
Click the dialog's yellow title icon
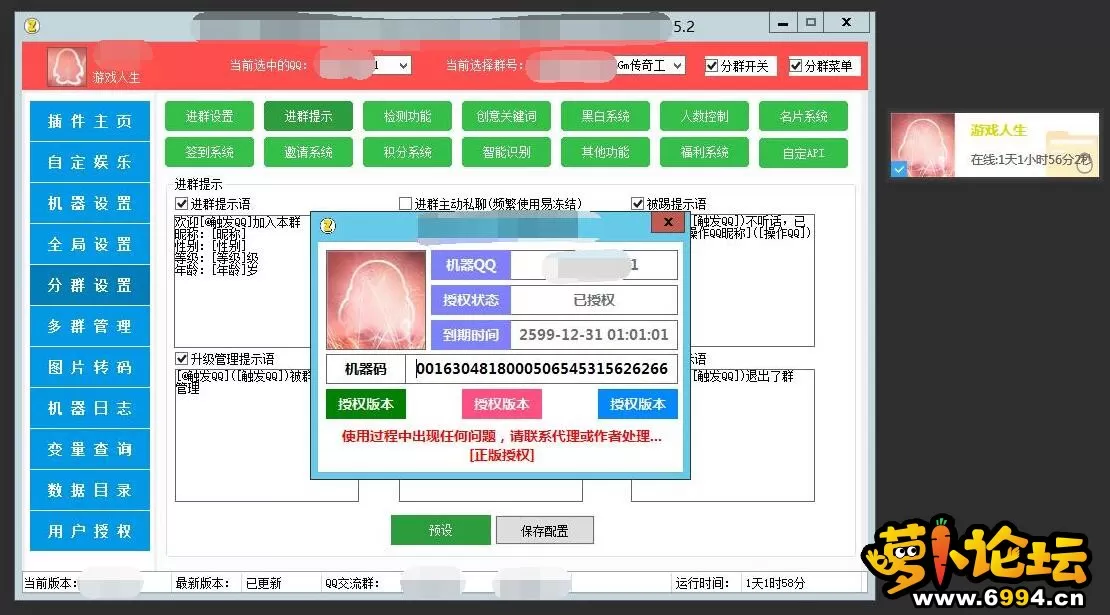click(328, 226)
